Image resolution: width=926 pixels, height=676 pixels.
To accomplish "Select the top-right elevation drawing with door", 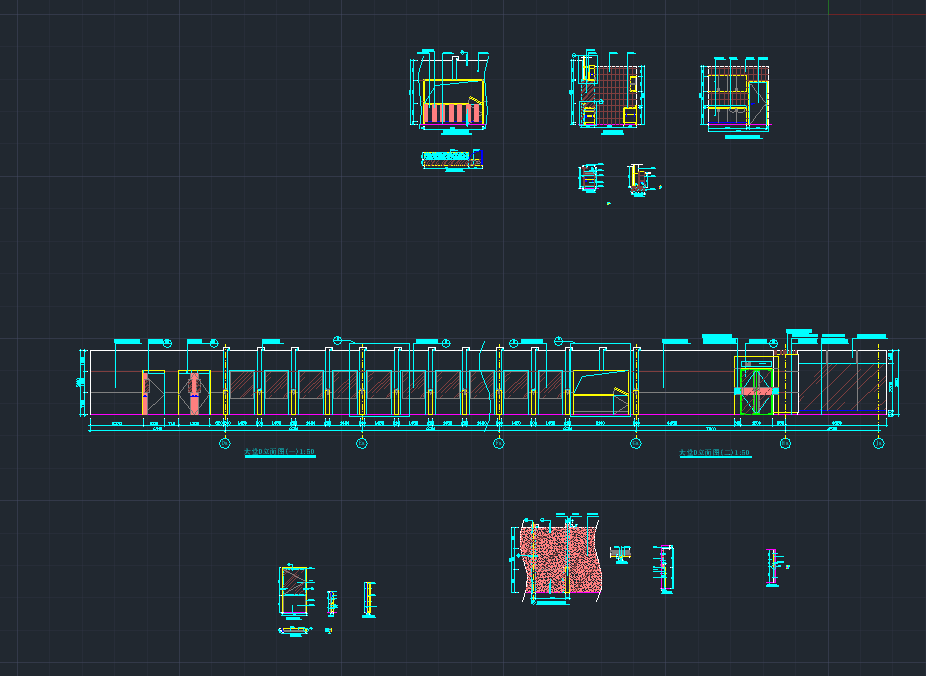I will pos(735,96).
